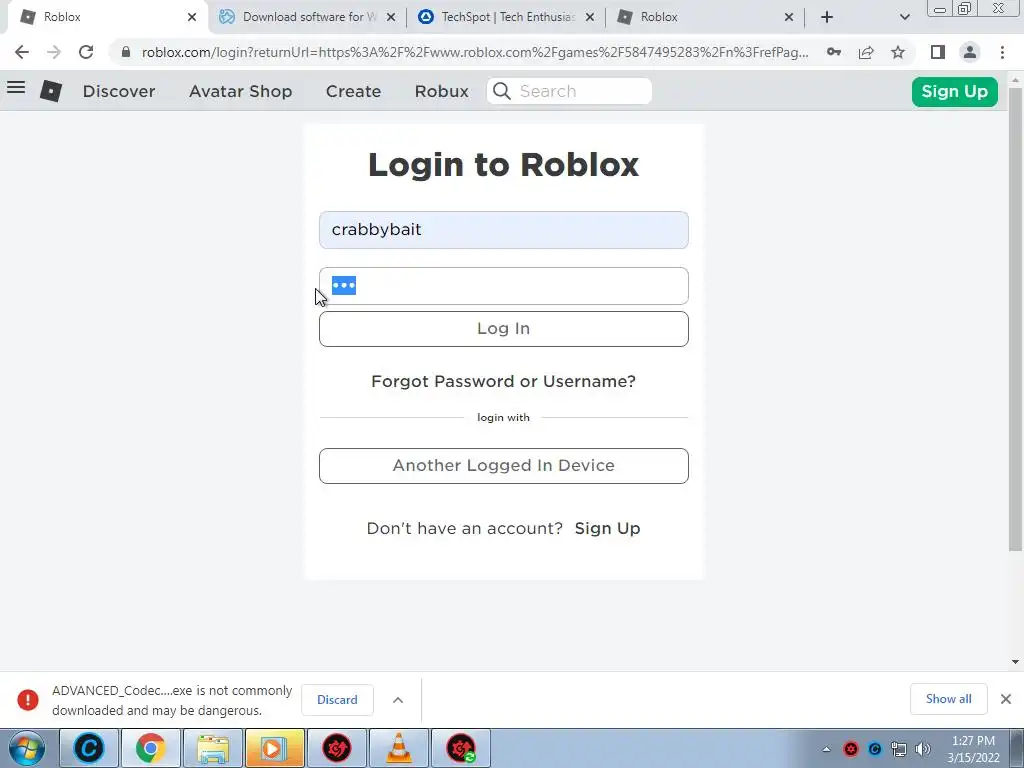1024x768 pixels.
Task: Open the Avatar Shop menu item
Action: [x=240, y=91]
